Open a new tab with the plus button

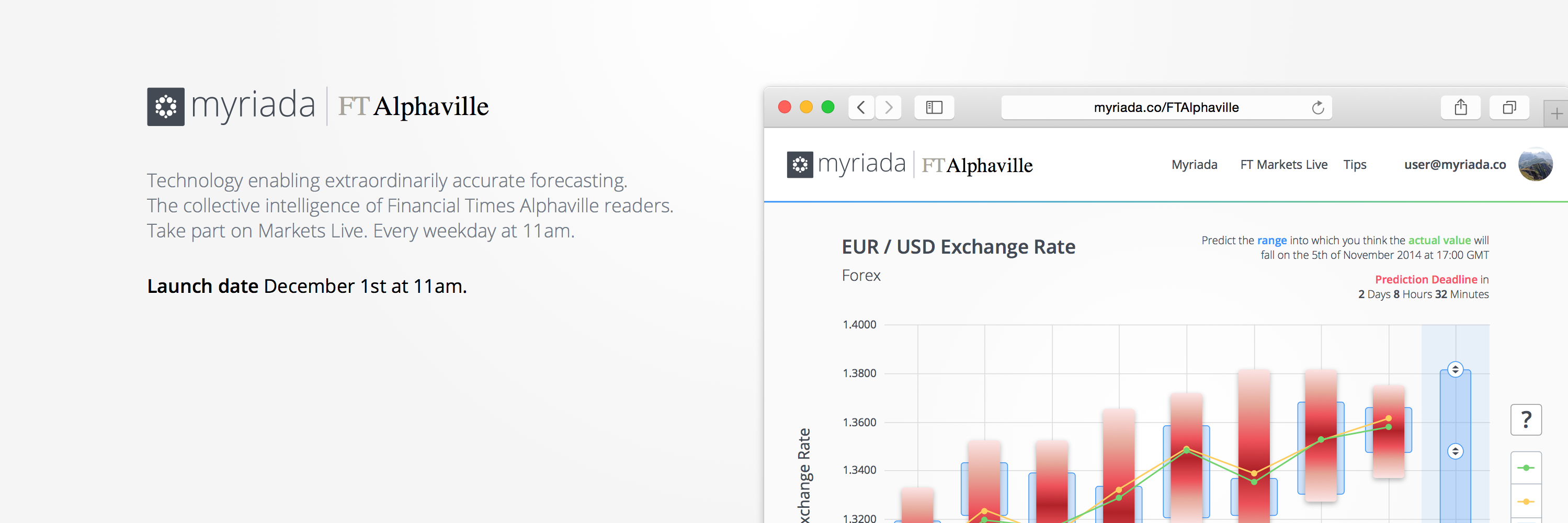tap(1556, 114)
